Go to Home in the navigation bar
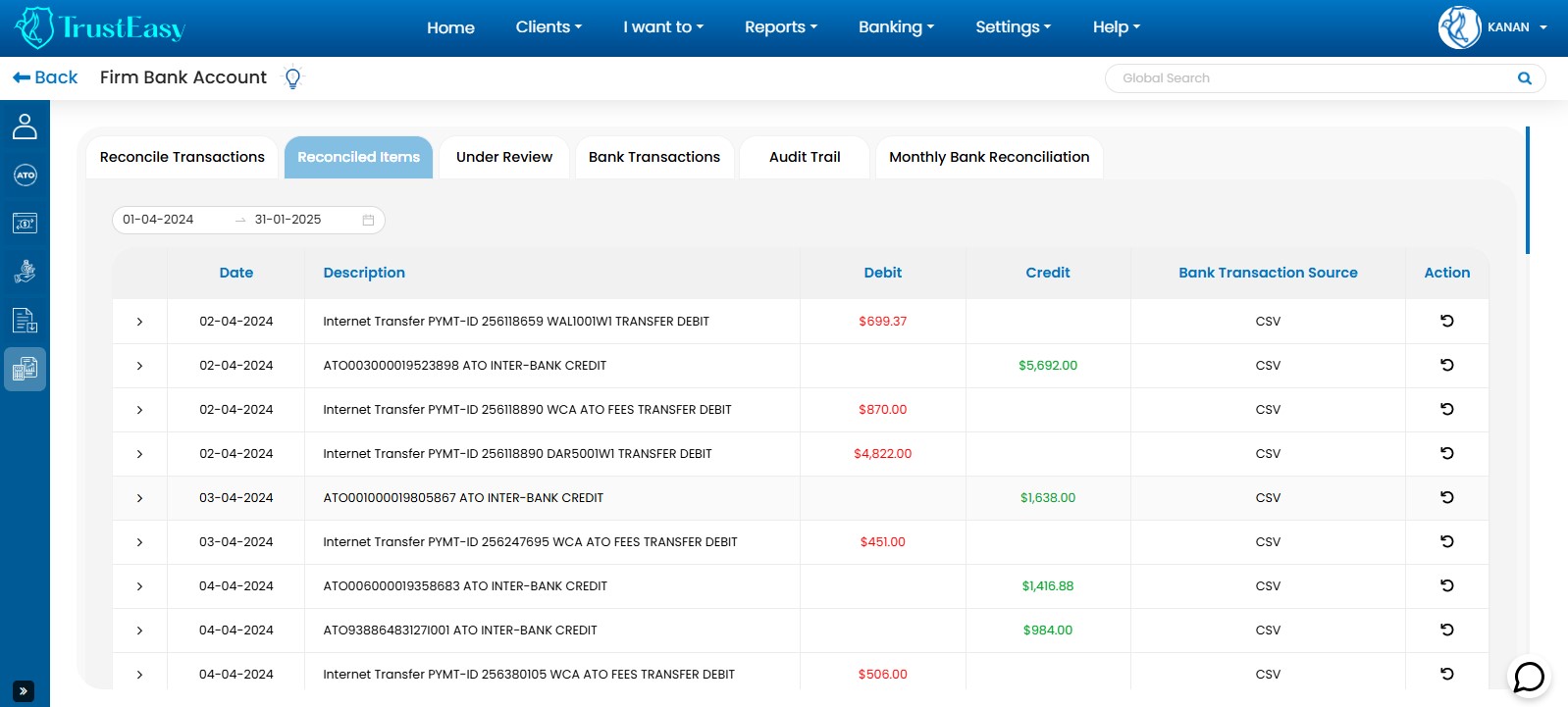This screenshot has height=707, width=1568. (x=450, y=27)
